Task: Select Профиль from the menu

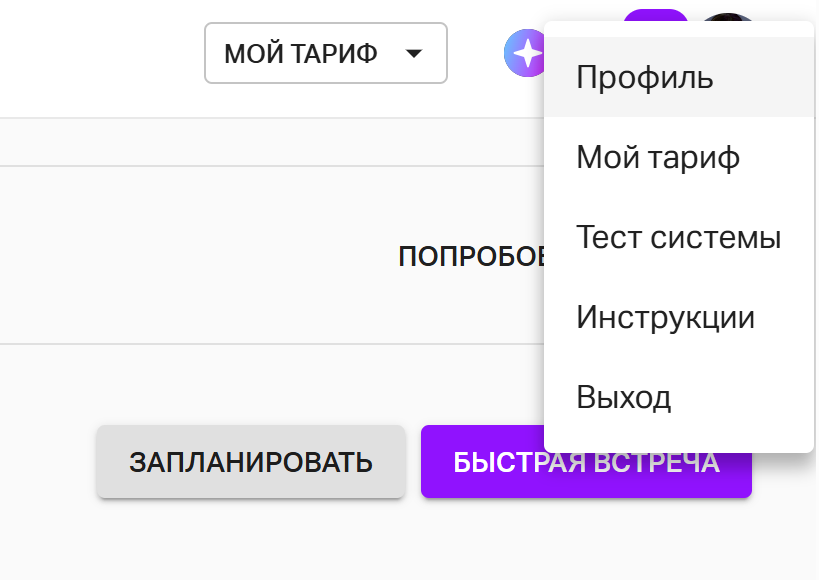Action: coord(679,77)
